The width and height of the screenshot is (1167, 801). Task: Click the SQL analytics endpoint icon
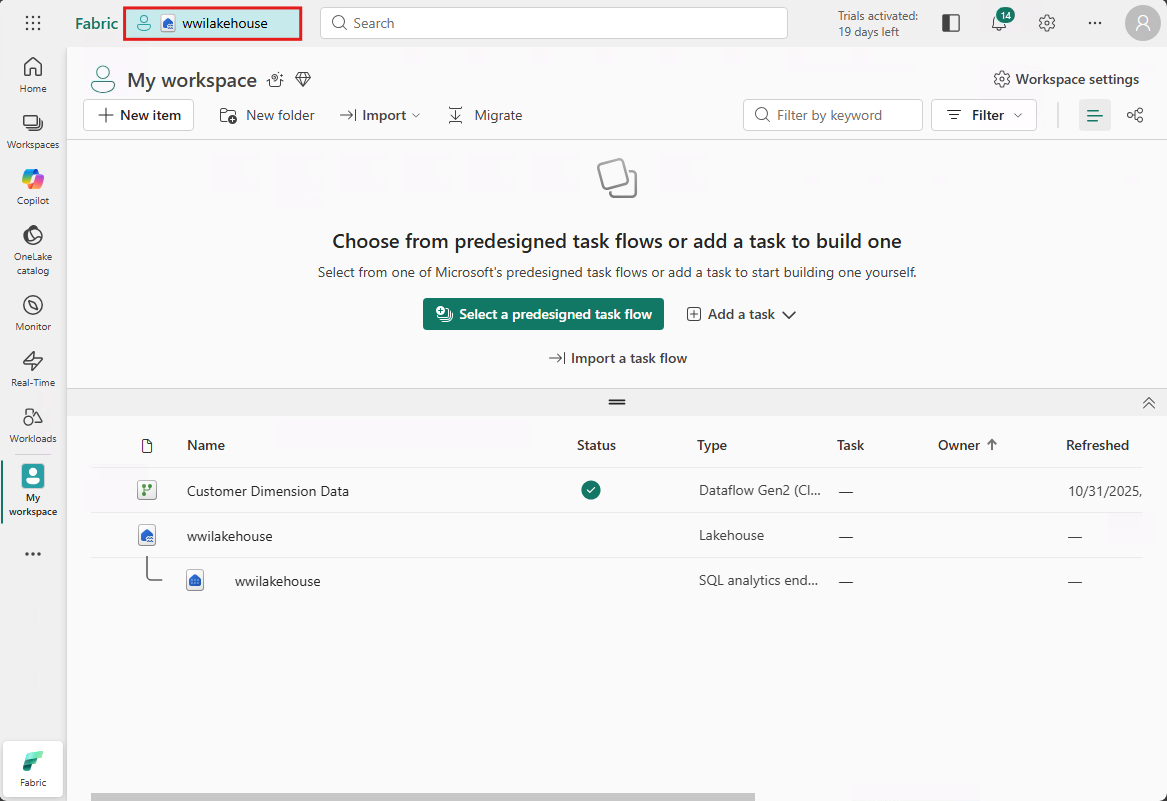195,581
